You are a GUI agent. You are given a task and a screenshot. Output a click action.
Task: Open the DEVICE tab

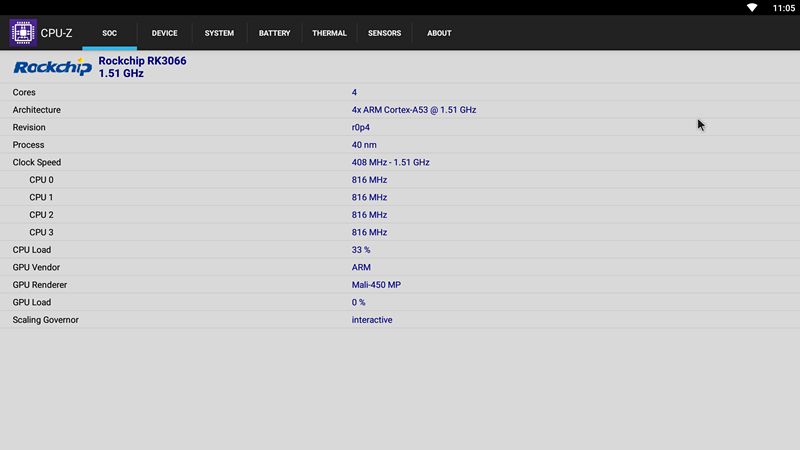164,33
